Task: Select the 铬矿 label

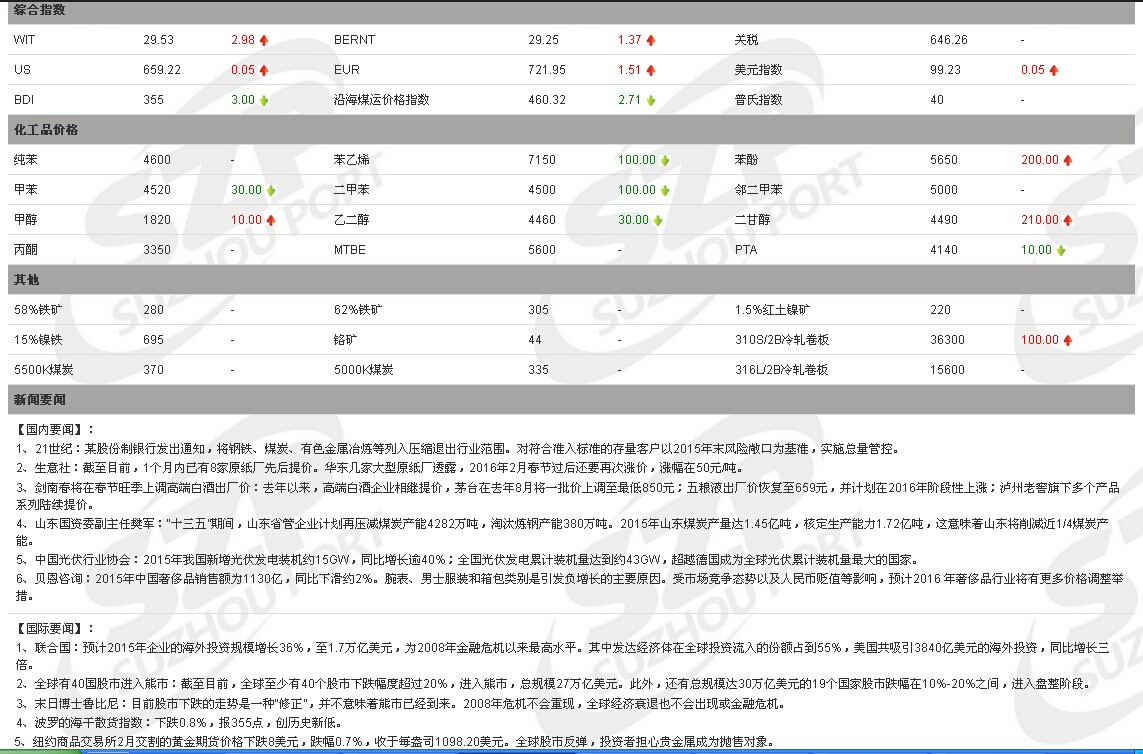Action: pyautogui.click(x=346, y=340)
